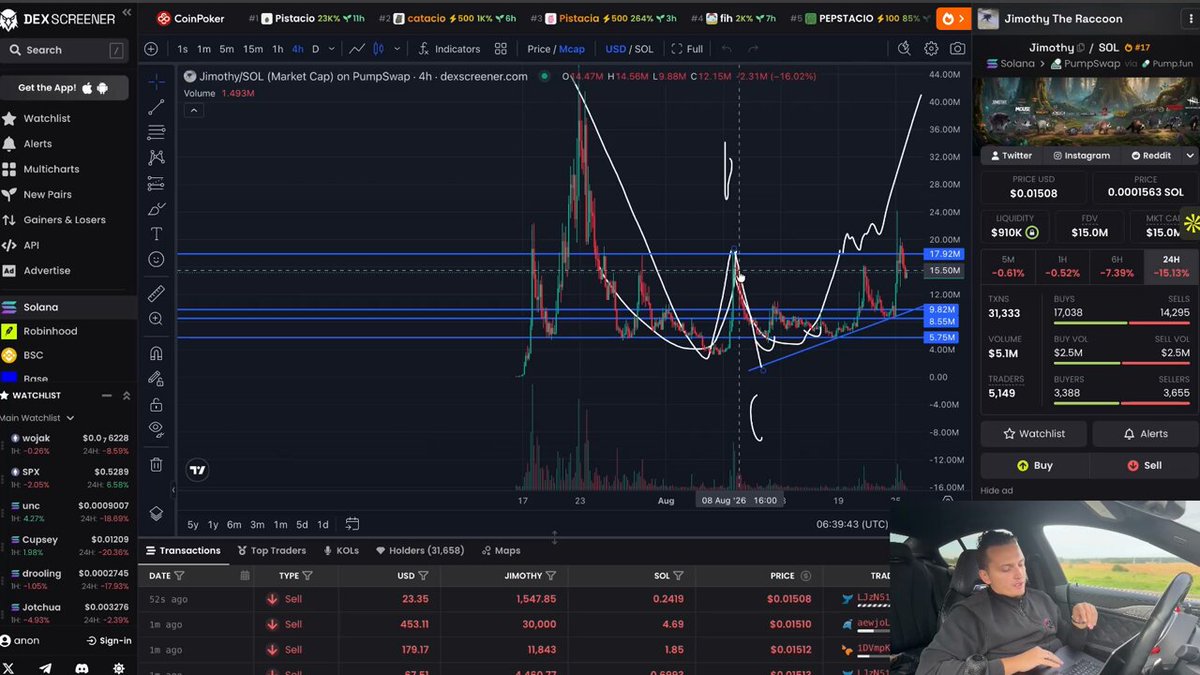Click the Search input field
The image size is (1200, 675).
(66, 50)
